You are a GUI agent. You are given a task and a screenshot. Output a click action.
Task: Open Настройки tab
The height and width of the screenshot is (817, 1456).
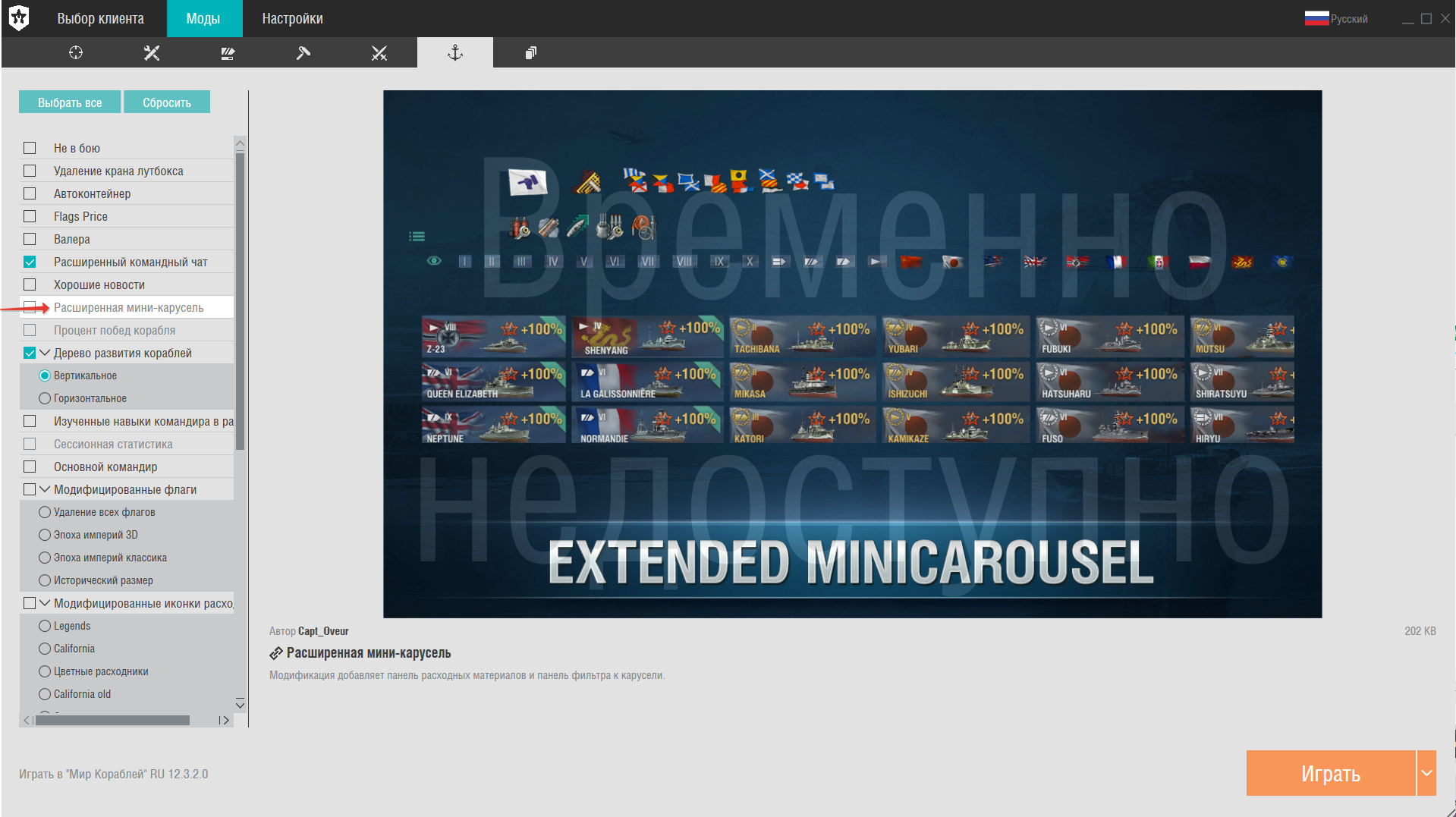click(292, 18)
